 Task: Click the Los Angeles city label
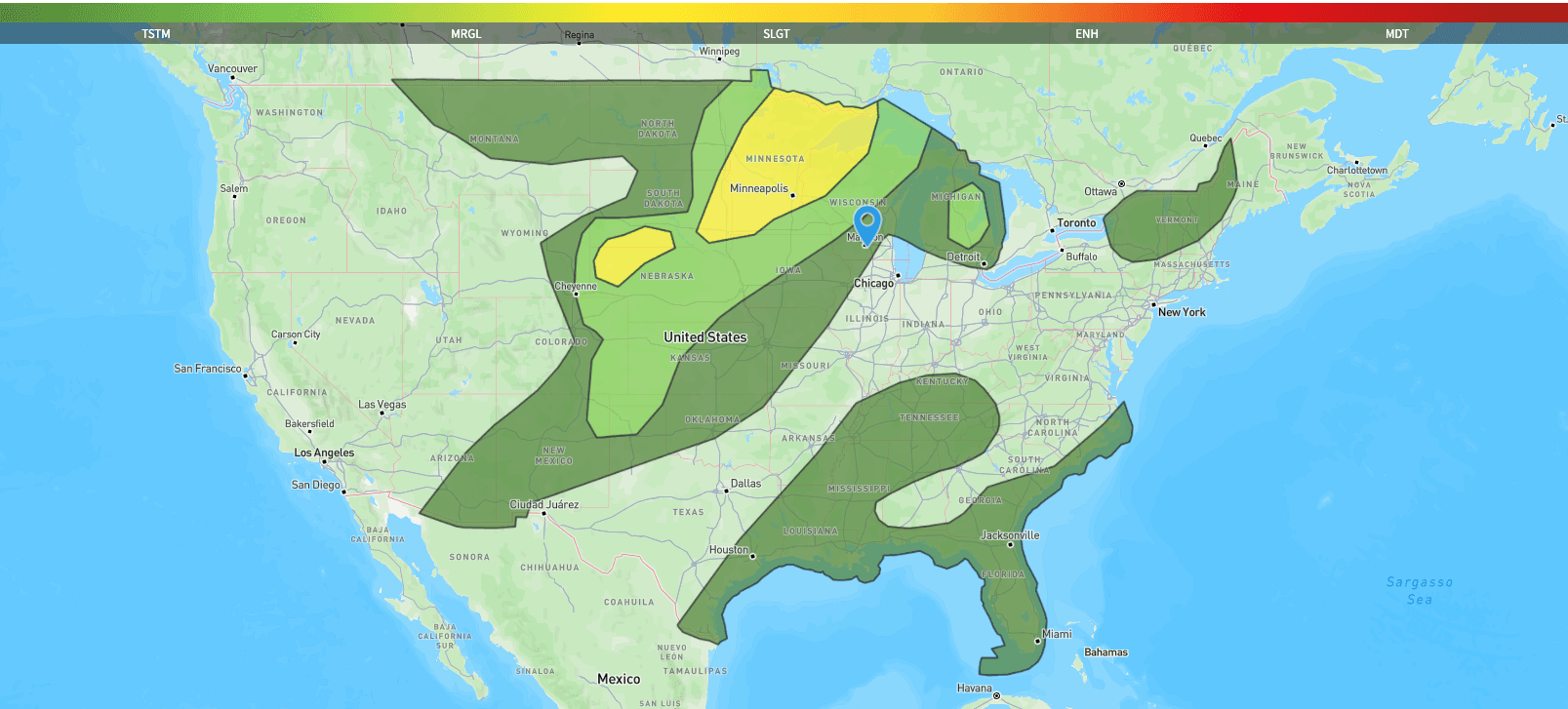click(324, 453)
